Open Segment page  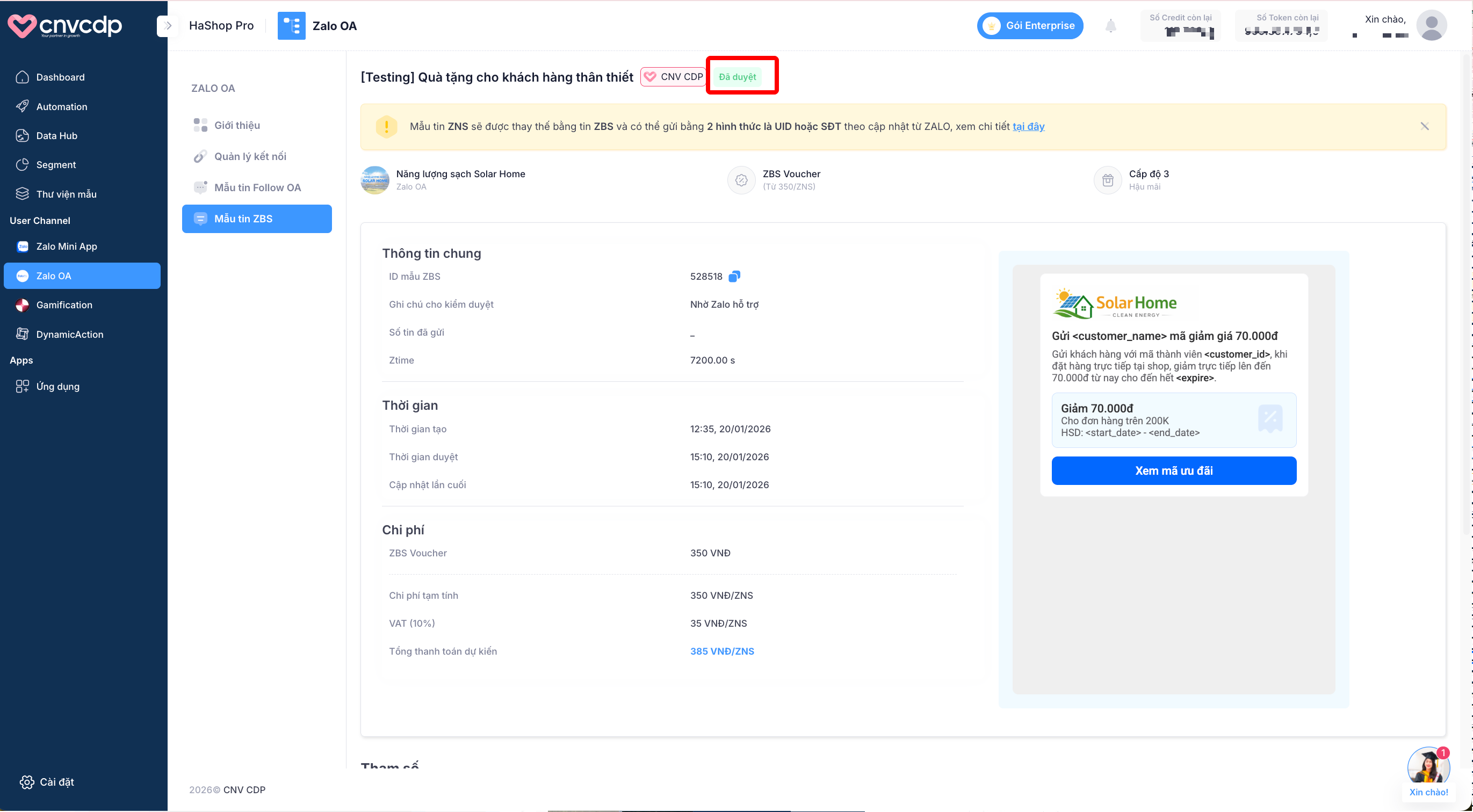tap(55, 165)
